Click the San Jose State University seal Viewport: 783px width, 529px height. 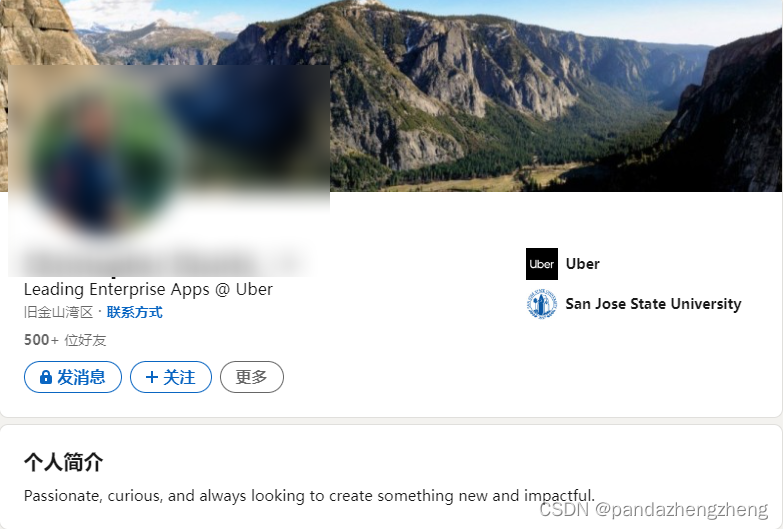(542, 304)
